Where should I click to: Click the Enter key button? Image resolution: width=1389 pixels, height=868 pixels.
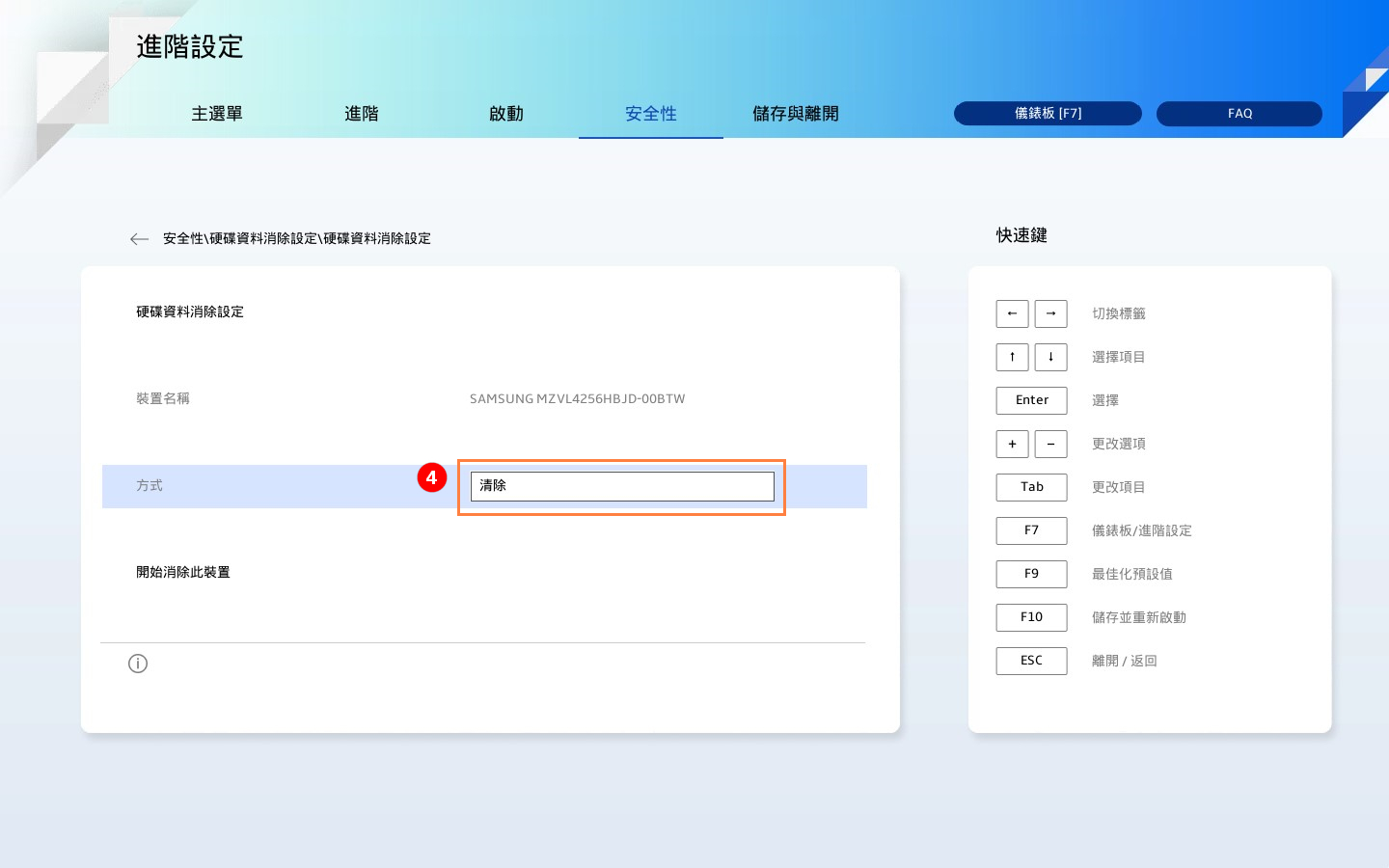(1031, 400)
